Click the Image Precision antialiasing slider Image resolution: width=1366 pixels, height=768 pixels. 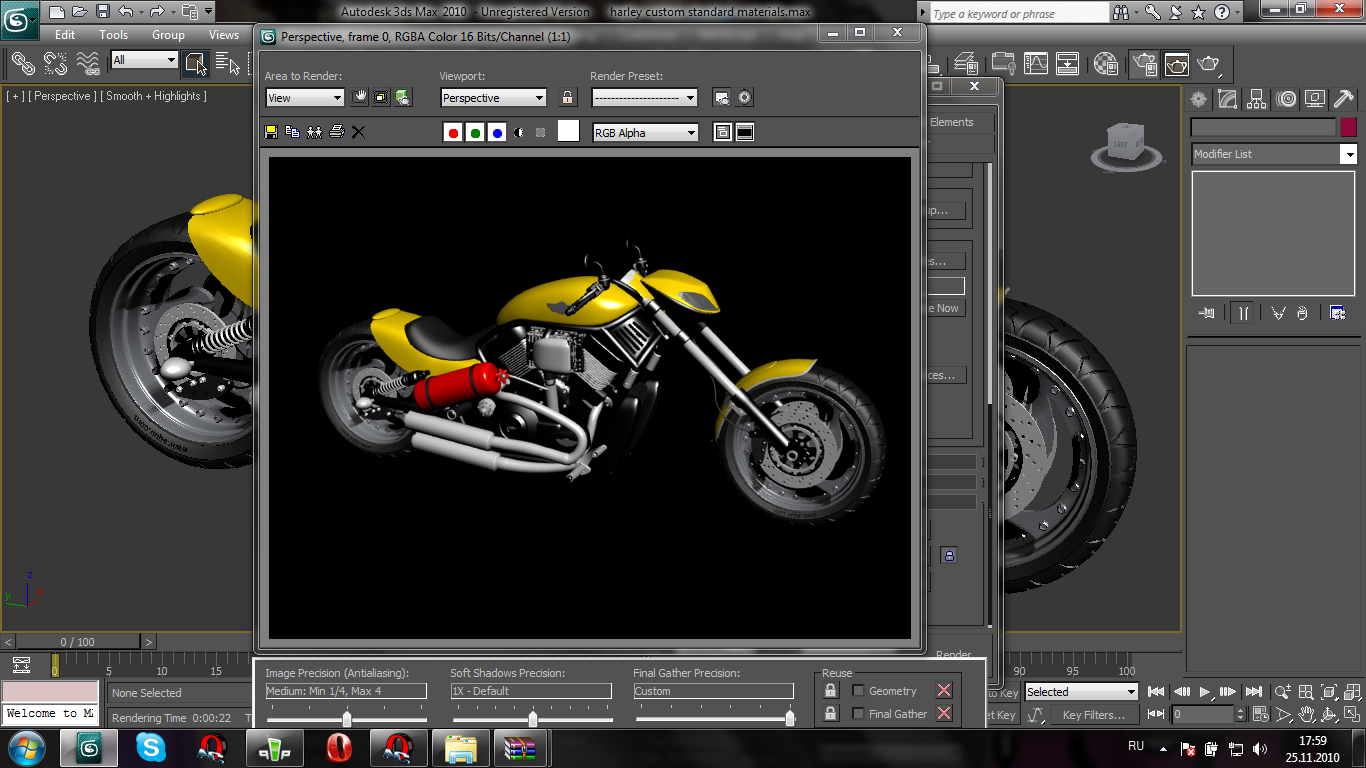347,719
